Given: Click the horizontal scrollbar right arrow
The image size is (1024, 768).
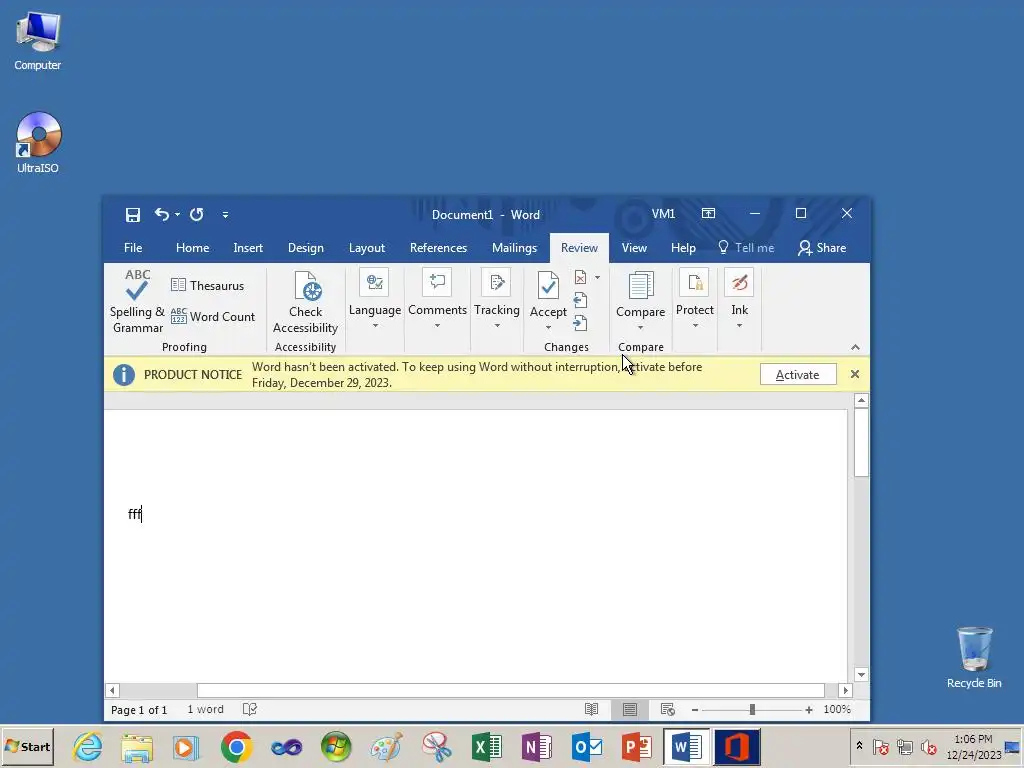Looking at the screenshot, I should click(846, 690).
